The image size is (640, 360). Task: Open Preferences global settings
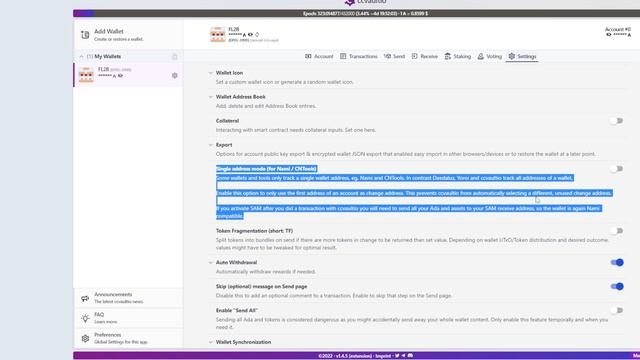coord(128,338)
